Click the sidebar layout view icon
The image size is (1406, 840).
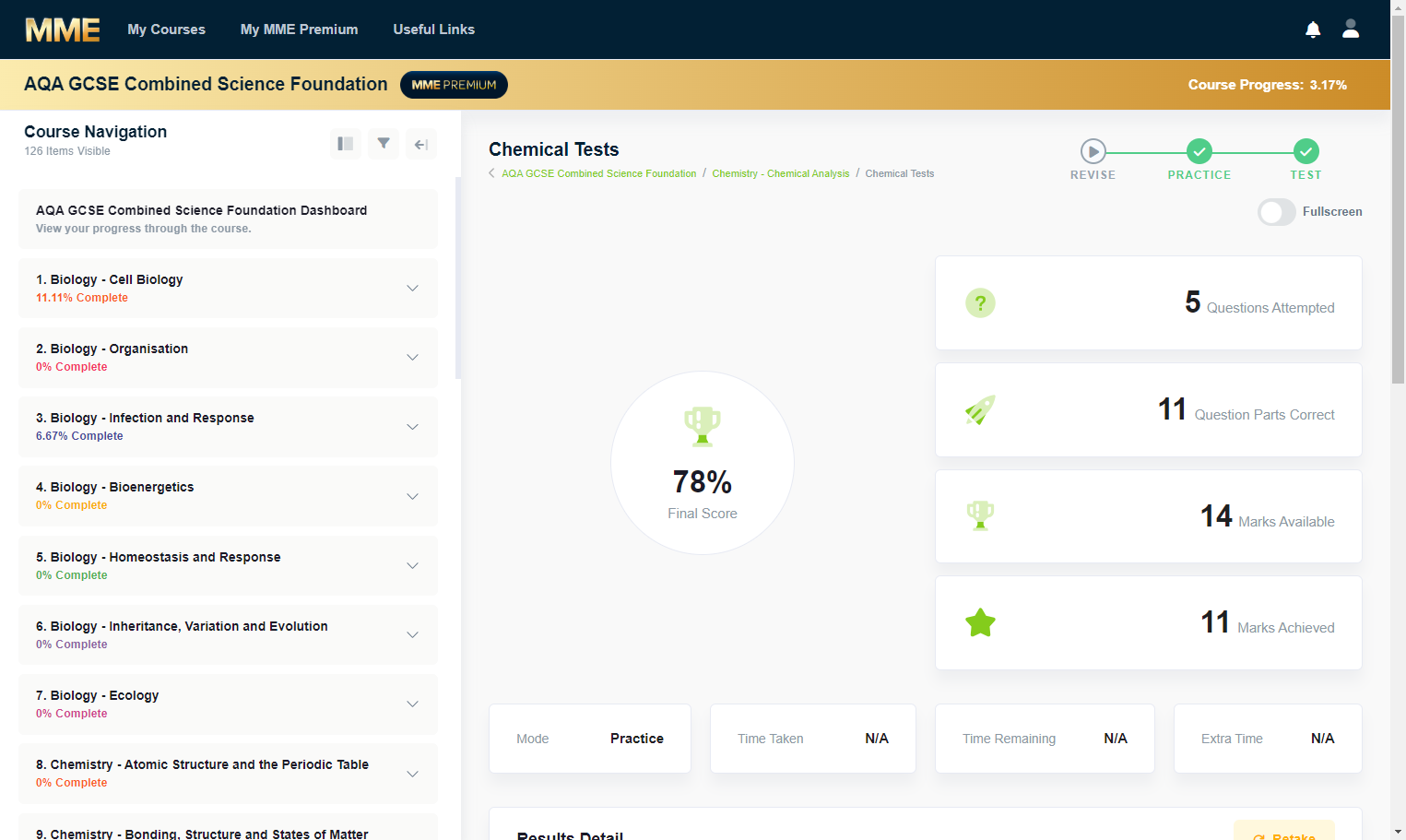(346, 144)
